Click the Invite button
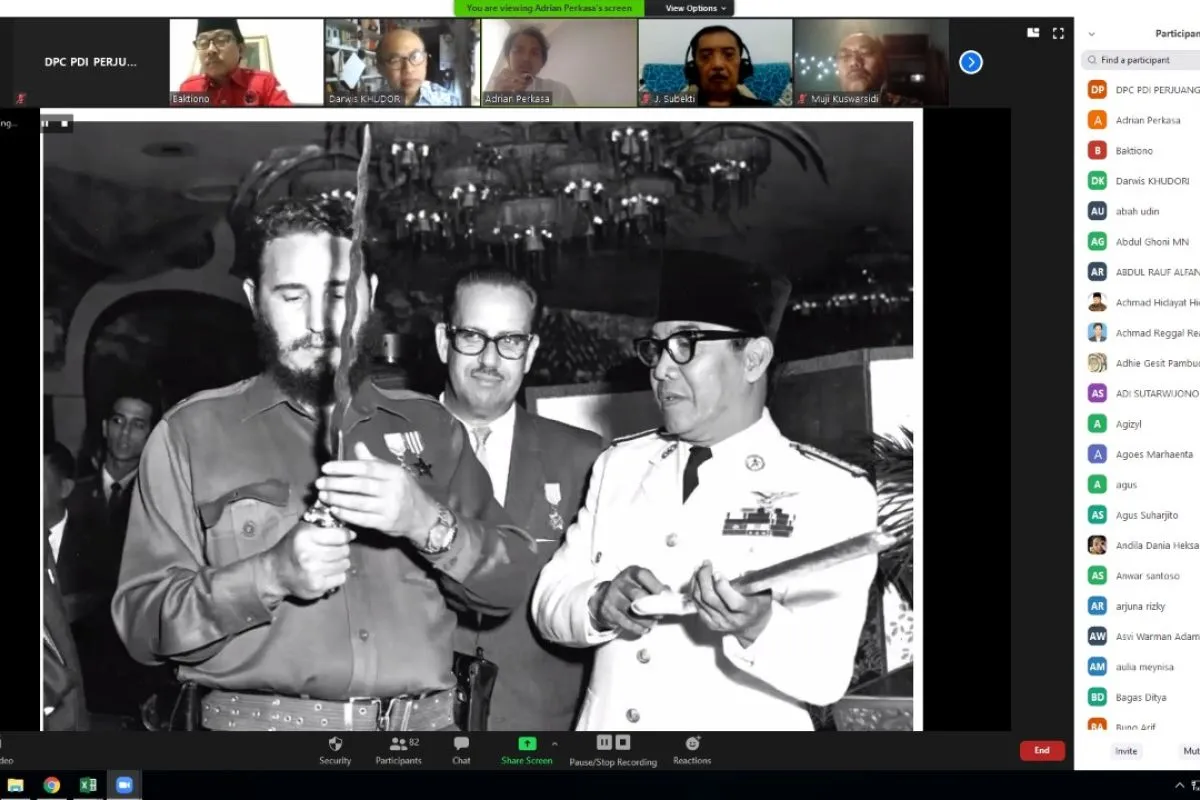This screenshot has width=1200, height=800. pyautogui.click(x=1126, y=751)
